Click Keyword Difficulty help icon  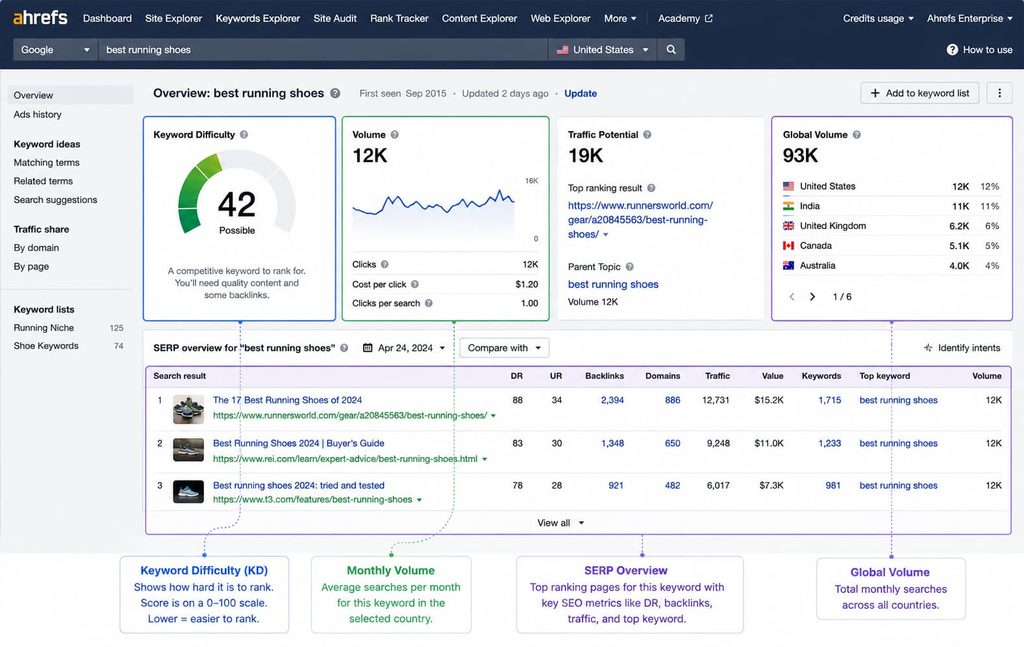point(244,134)
